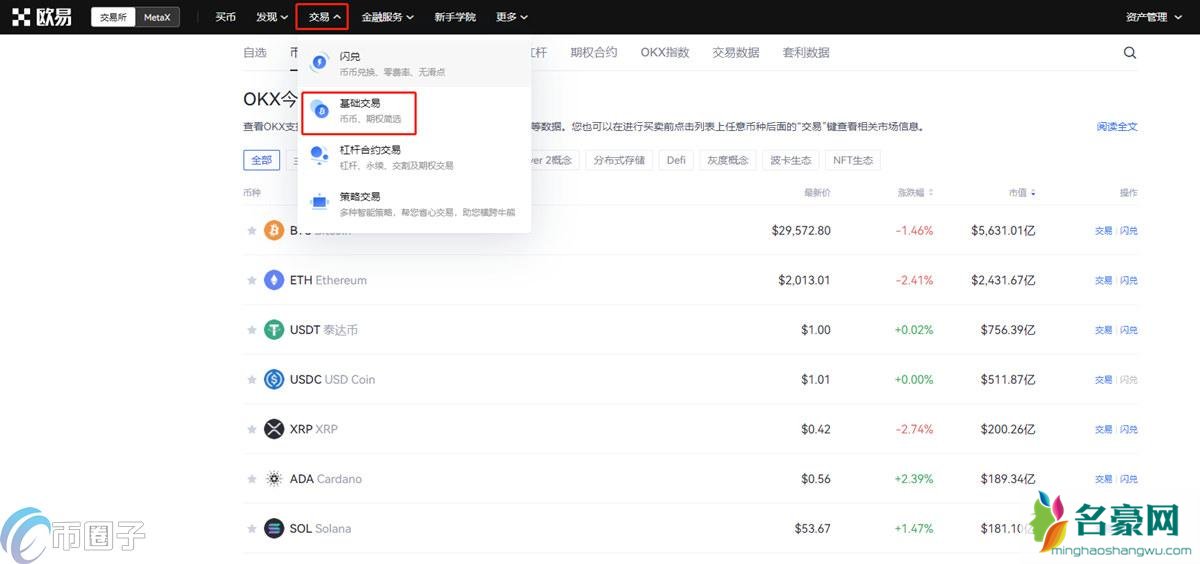
Task: Favorite ETH with the star toggle
Action: pyautogui.click(x=252, y=281)
